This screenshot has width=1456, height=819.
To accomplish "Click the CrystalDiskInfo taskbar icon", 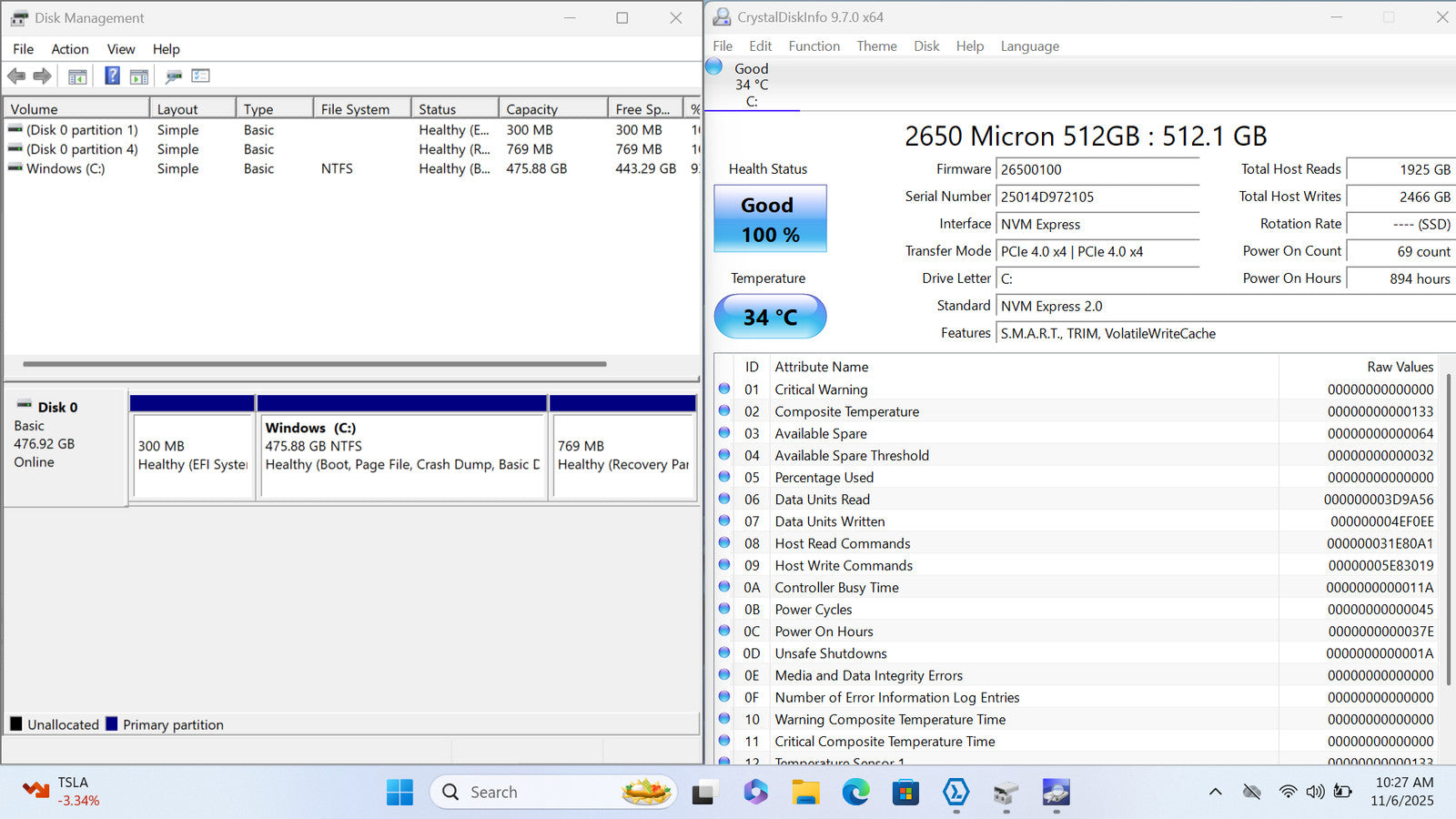I will pyautogui.click(x=1056, y=793).
